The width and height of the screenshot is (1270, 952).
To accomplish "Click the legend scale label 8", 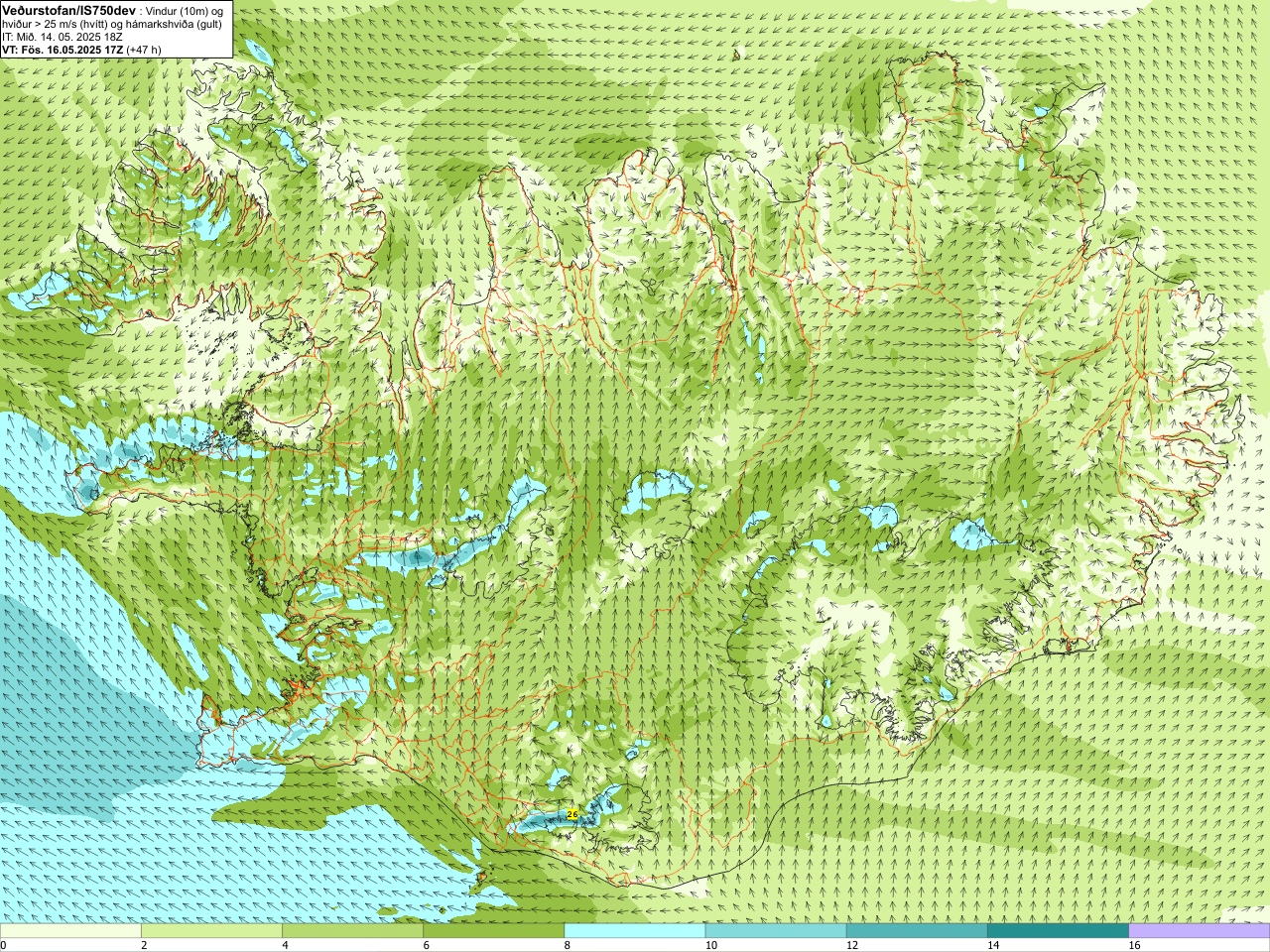I will pos(568,945).
